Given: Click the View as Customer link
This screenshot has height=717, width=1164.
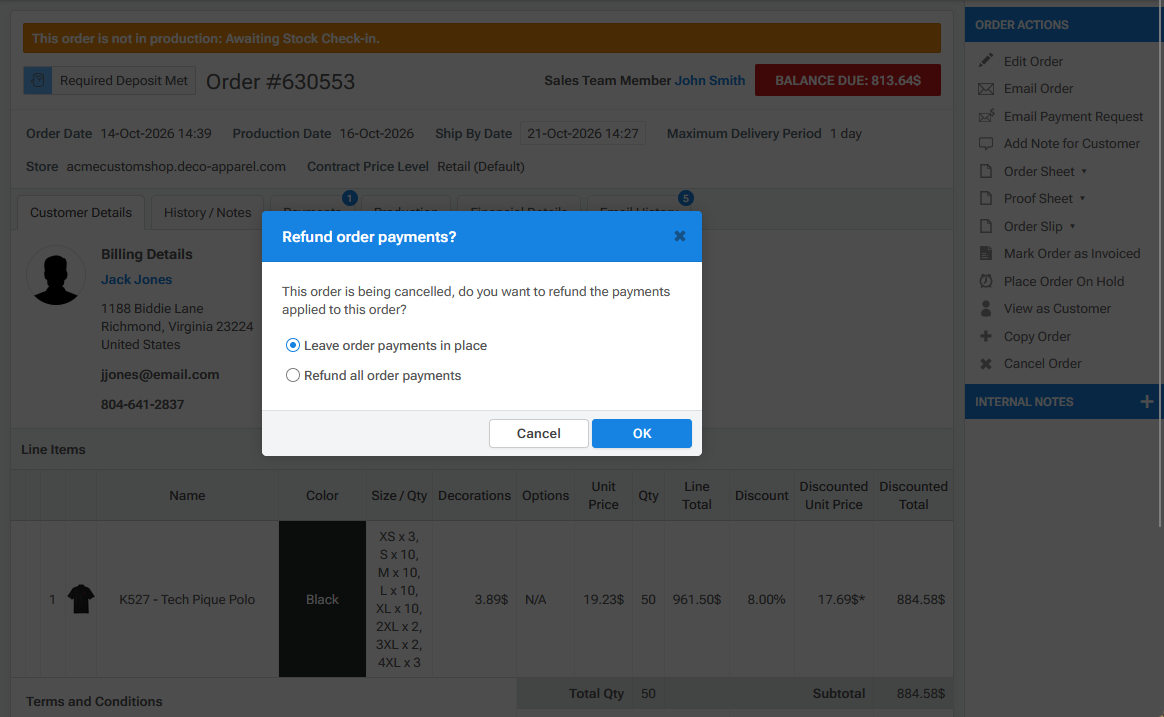Looking at the screenshot, I should pyautogui.click(x=1057, y=309).
